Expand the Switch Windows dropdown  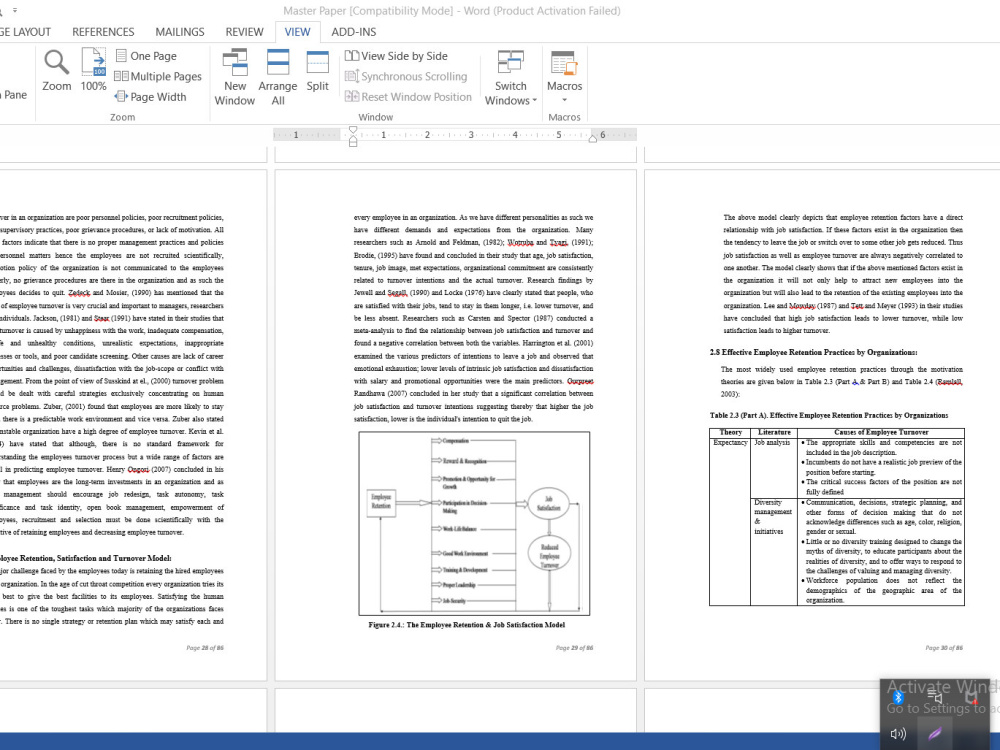click(511, 77)
